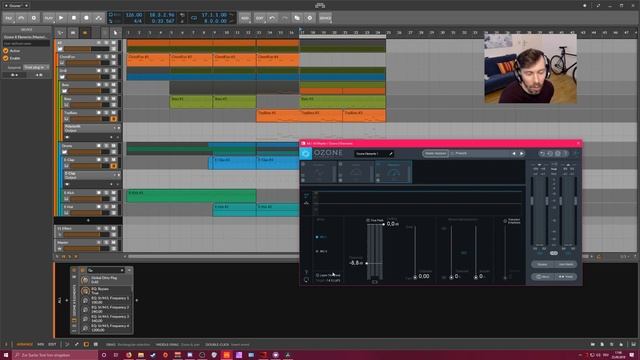Click the threshold slider handle at -8.8 dB
Viewport: 640px width, 360px height.
pyautogui.click(x=367, y=263)
